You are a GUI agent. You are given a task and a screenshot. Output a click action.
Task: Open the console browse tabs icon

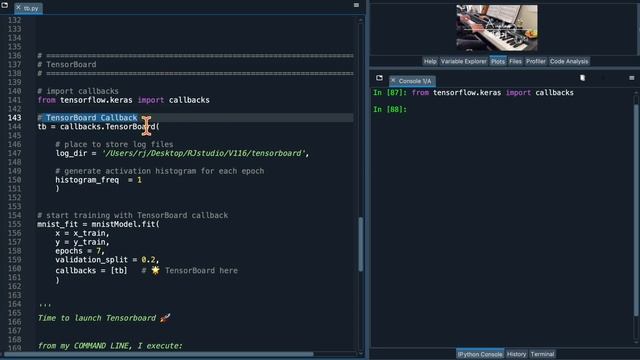pos(379,78)
